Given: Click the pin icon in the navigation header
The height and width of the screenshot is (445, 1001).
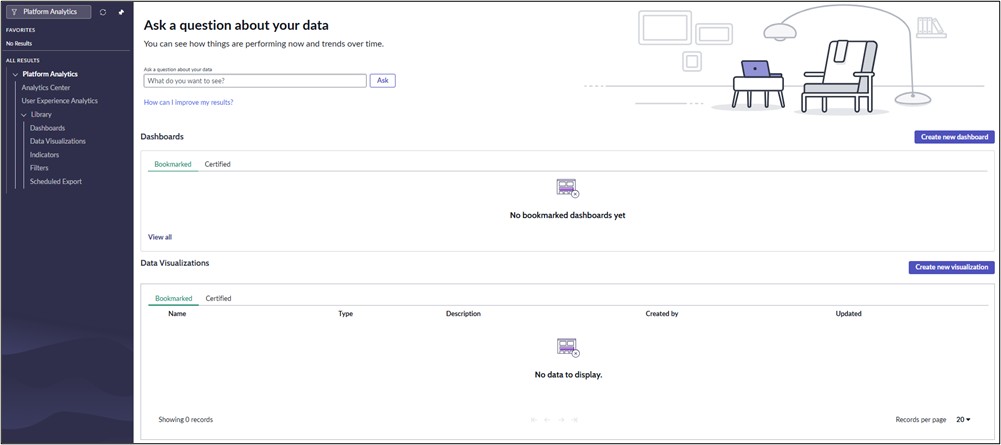Looking at the screenshot, I should (x=121, y=11).
